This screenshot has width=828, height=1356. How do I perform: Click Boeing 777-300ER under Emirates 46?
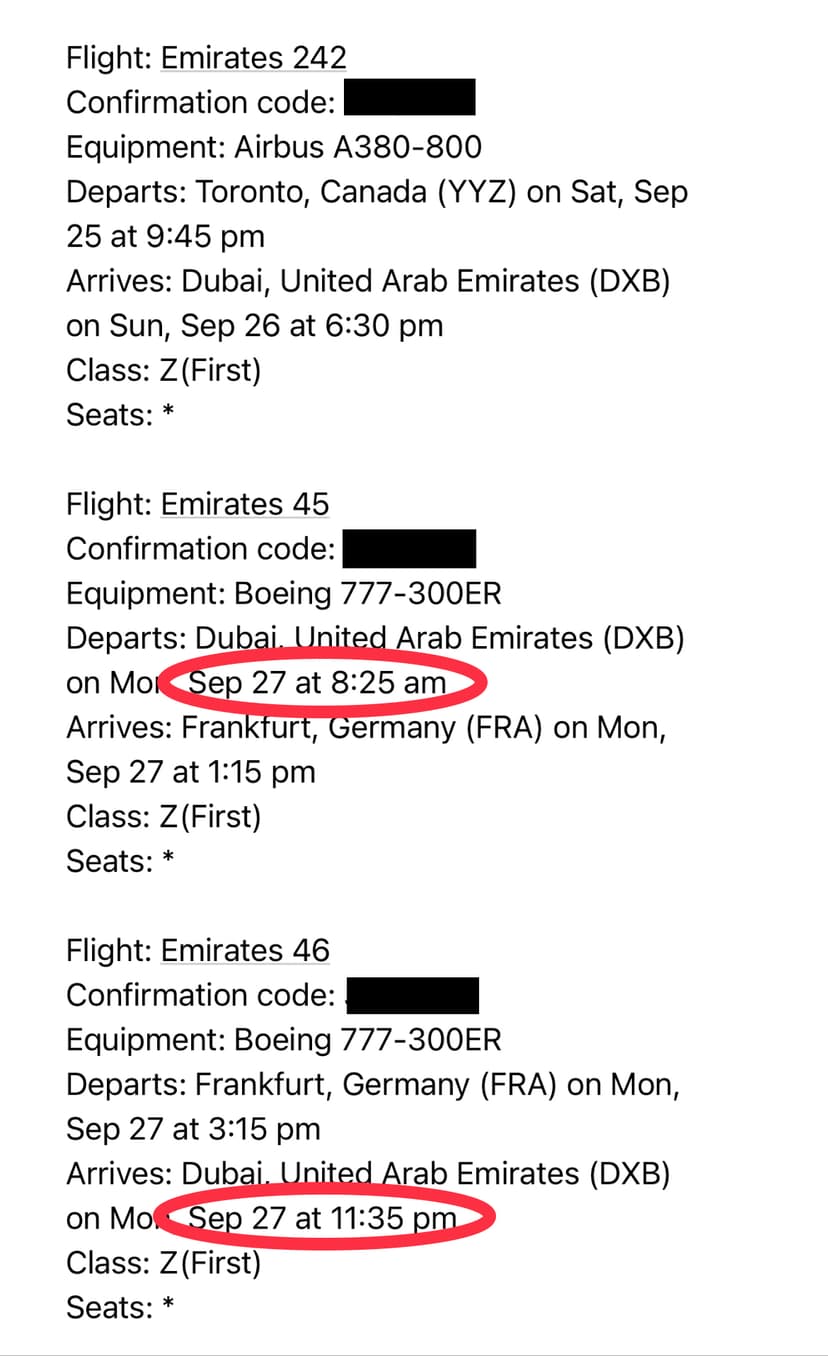pyautogui.click(x=367, y=1040)
